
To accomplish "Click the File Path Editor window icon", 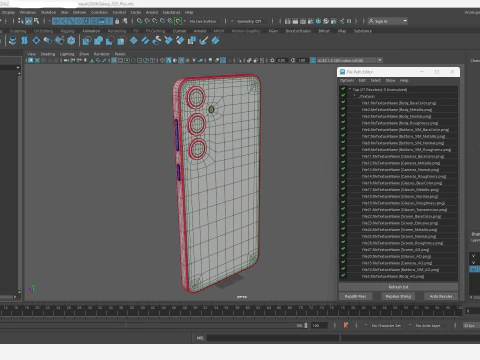I will (x=342, y=72).
